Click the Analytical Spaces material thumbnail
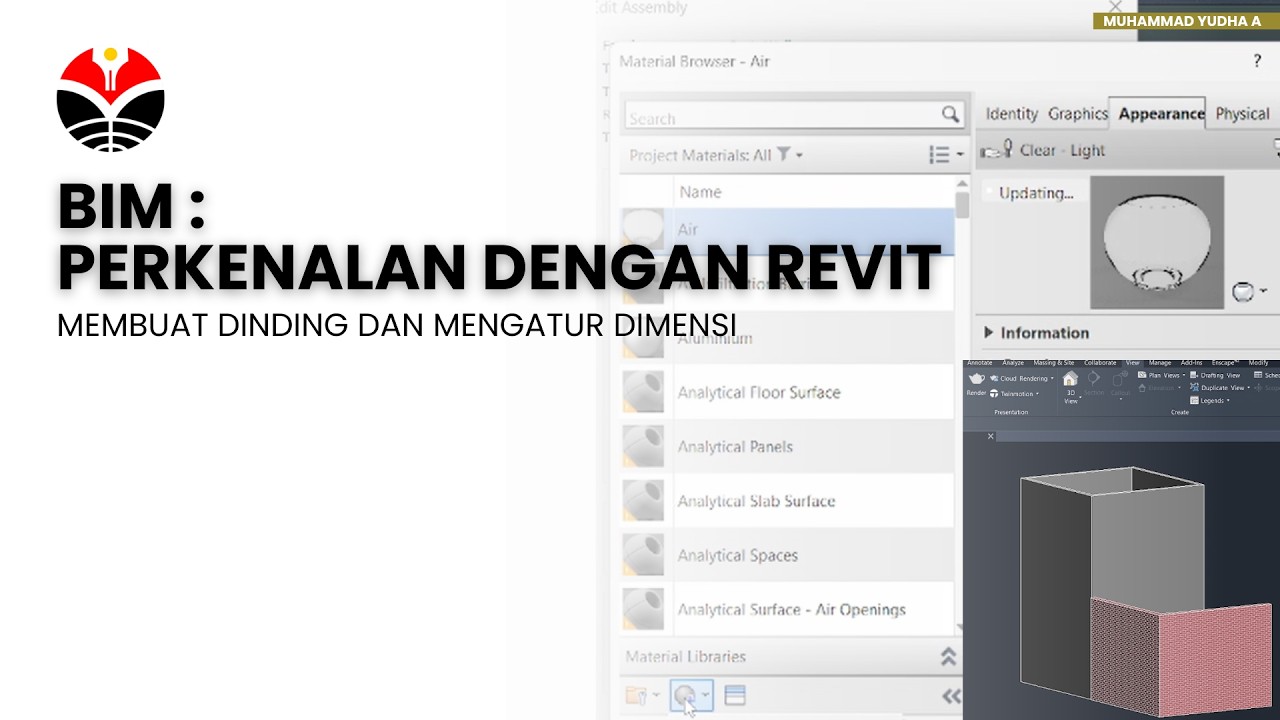 (x=643, y=555)
